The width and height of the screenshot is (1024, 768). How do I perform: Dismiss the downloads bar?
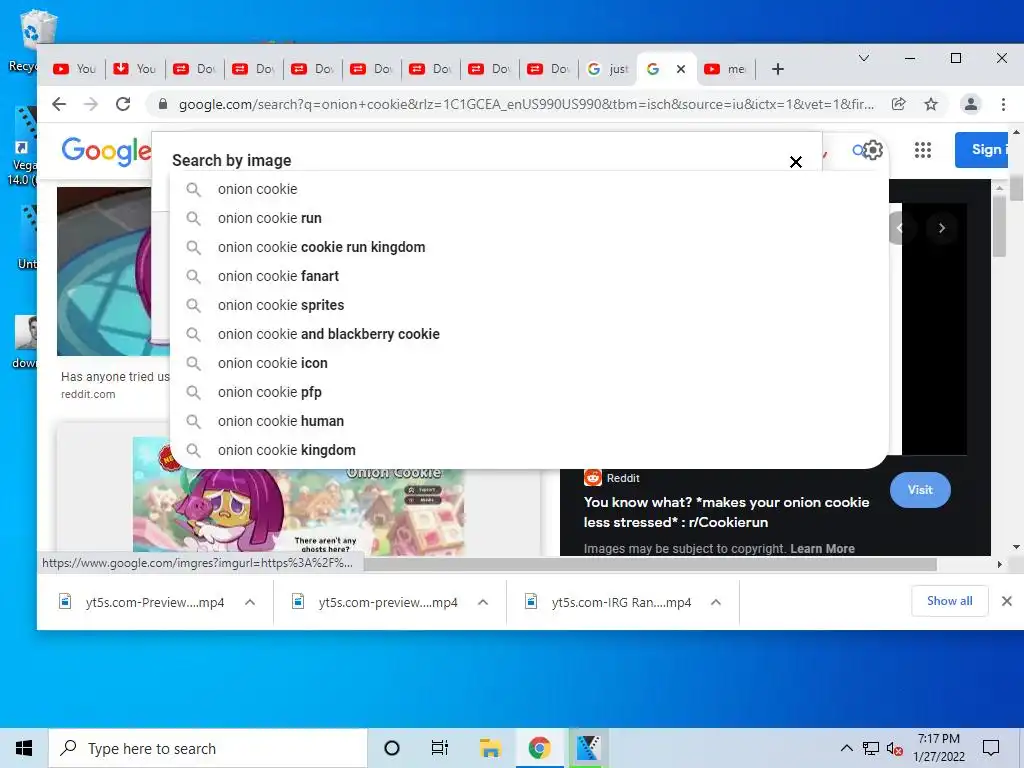[x=1006, y=601]
